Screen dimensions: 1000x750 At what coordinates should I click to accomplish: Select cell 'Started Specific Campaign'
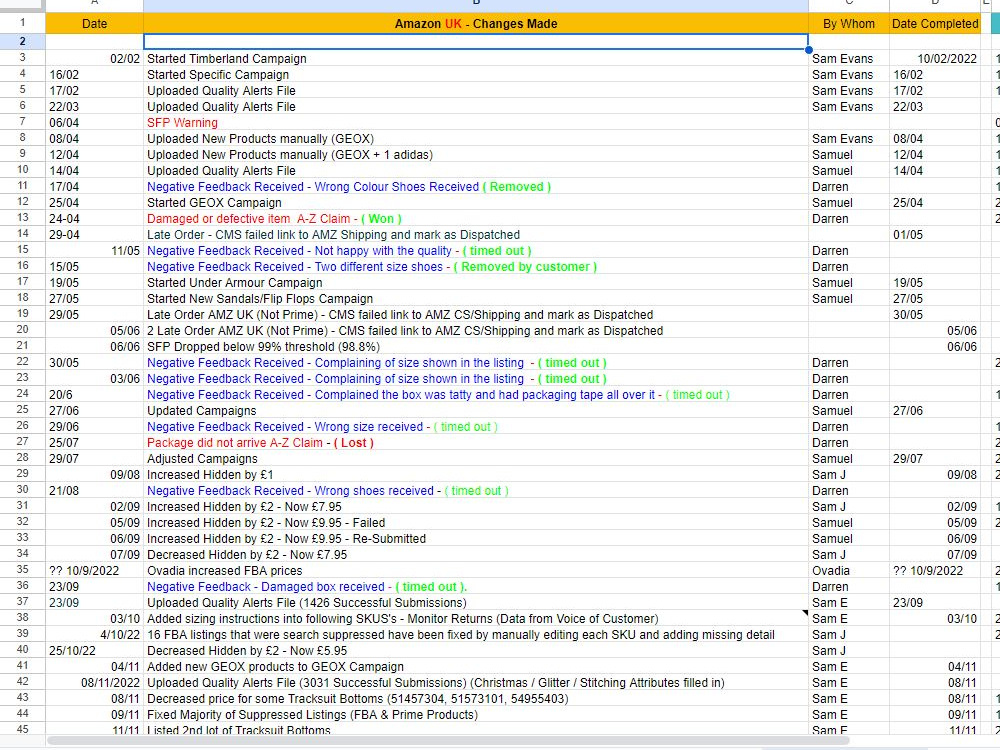click(476, 75)
